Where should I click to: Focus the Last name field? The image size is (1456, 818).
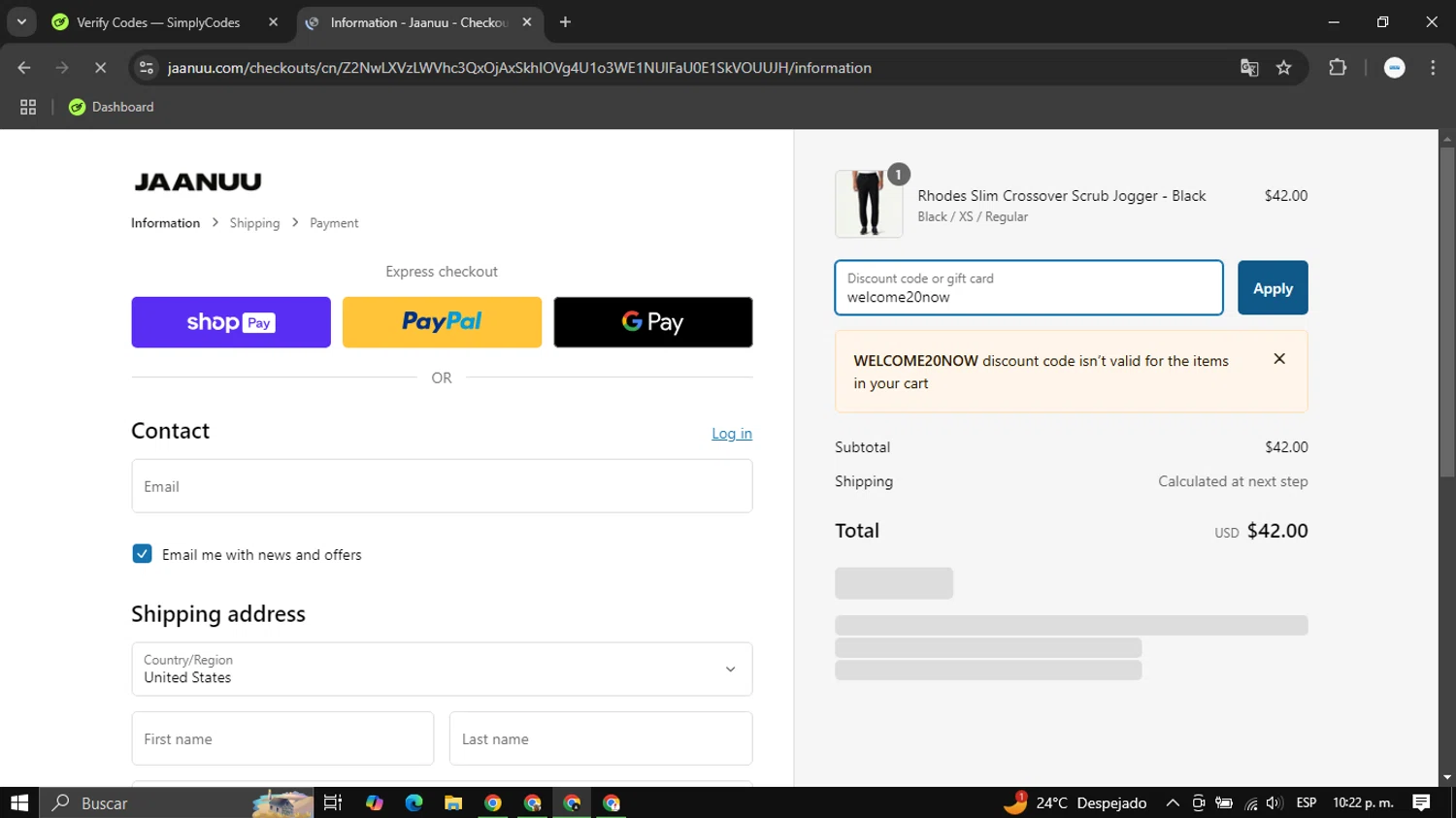tap(601, 738)
